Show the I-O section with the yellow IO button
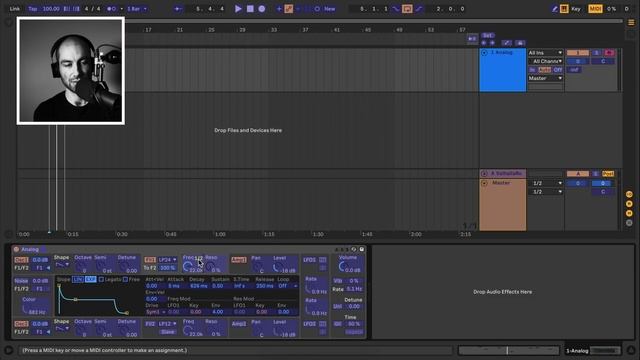This screenshot has height=360, width=640. click(629, 195)
